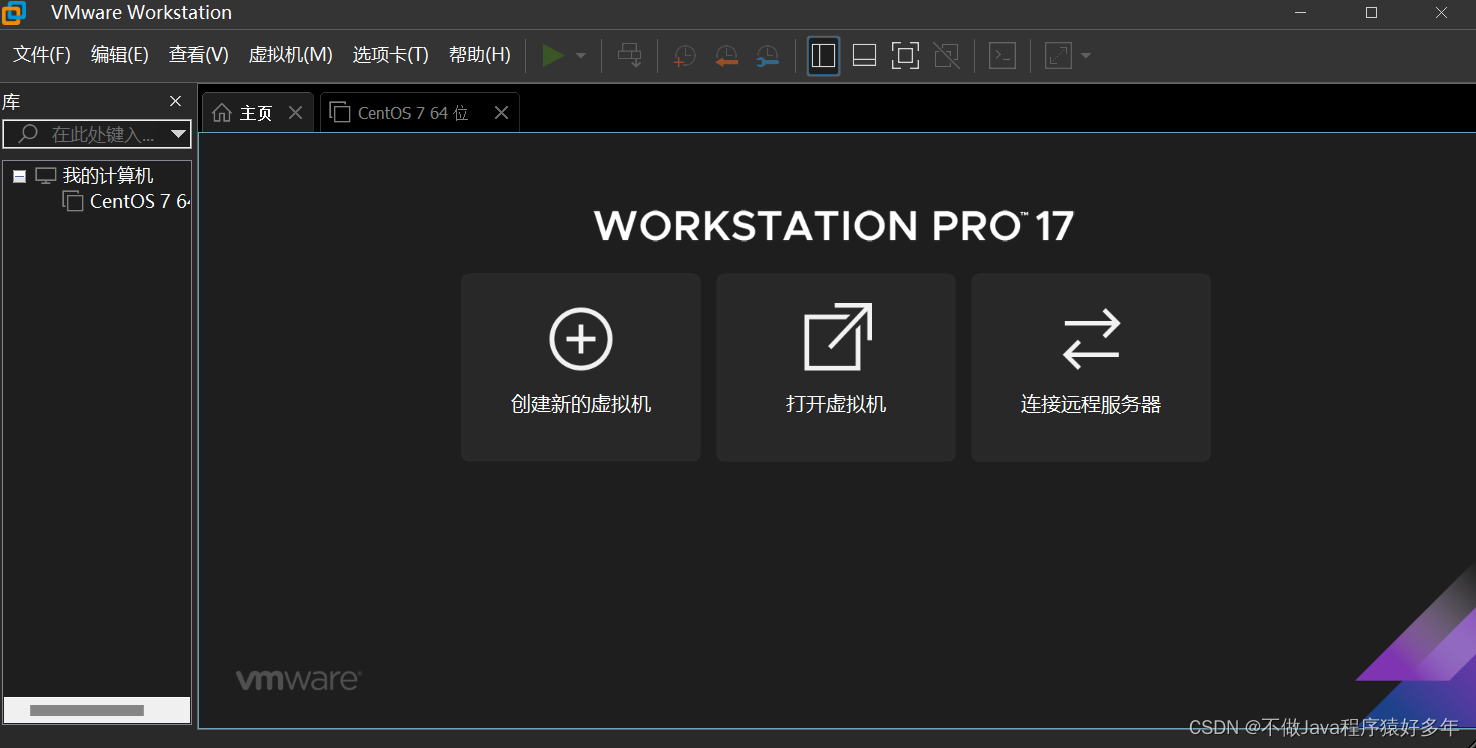Click the library panel horizontal scrollbar
This screenshot has width=1476, height=748.
tap(87, 710)
